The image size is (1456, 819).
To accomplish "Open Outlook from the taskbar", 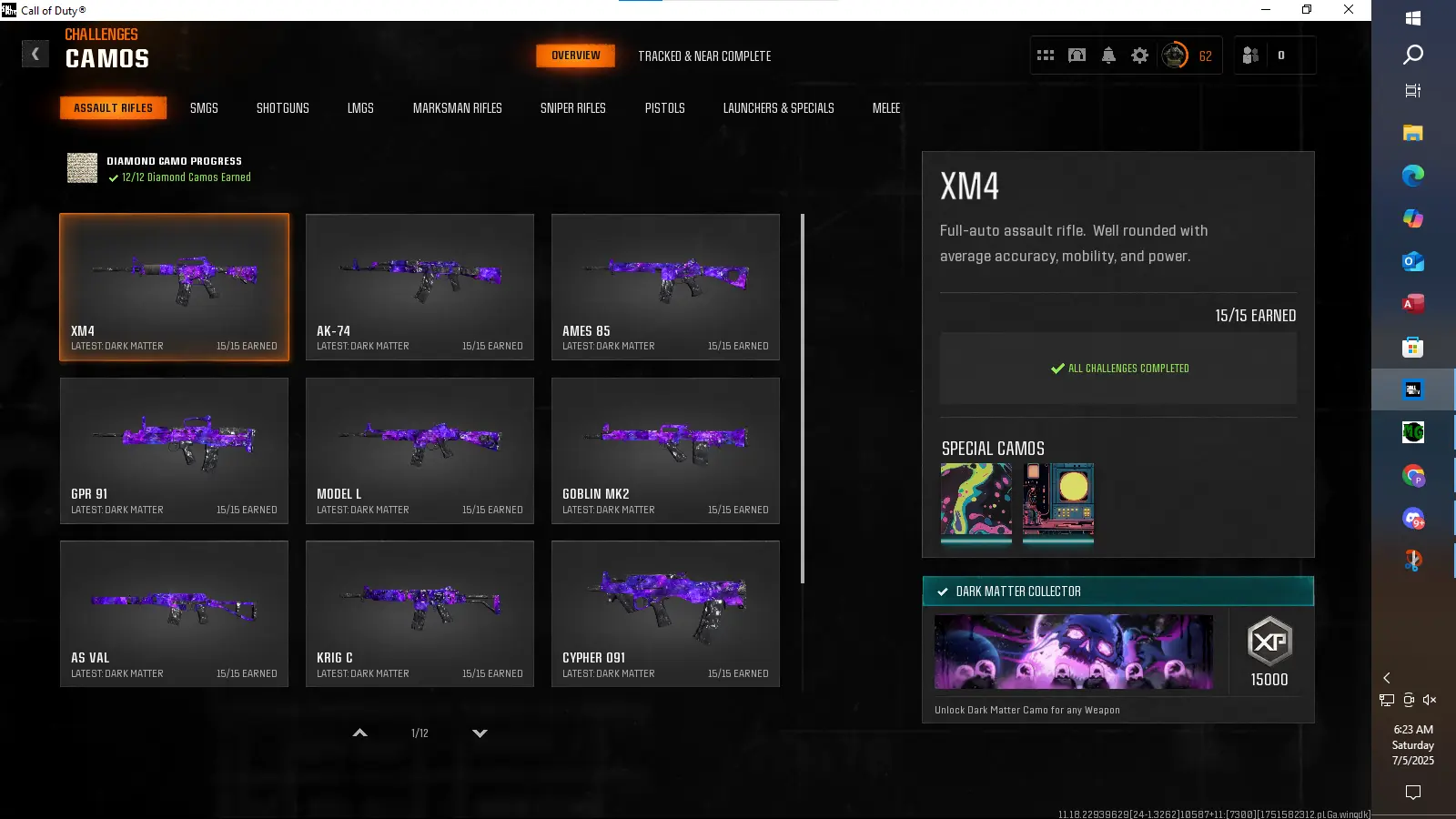I will 1413,262.
